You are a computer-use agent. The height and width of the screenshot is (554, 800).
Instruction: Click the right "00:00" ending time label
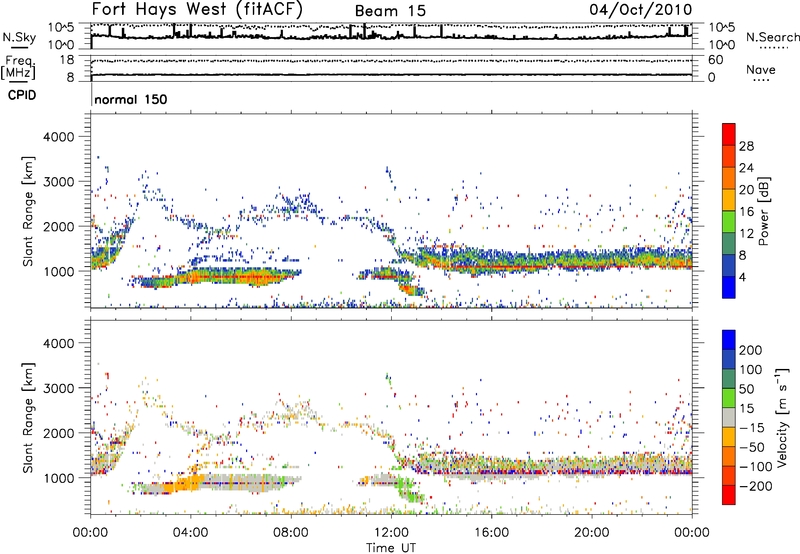point(692,533)
